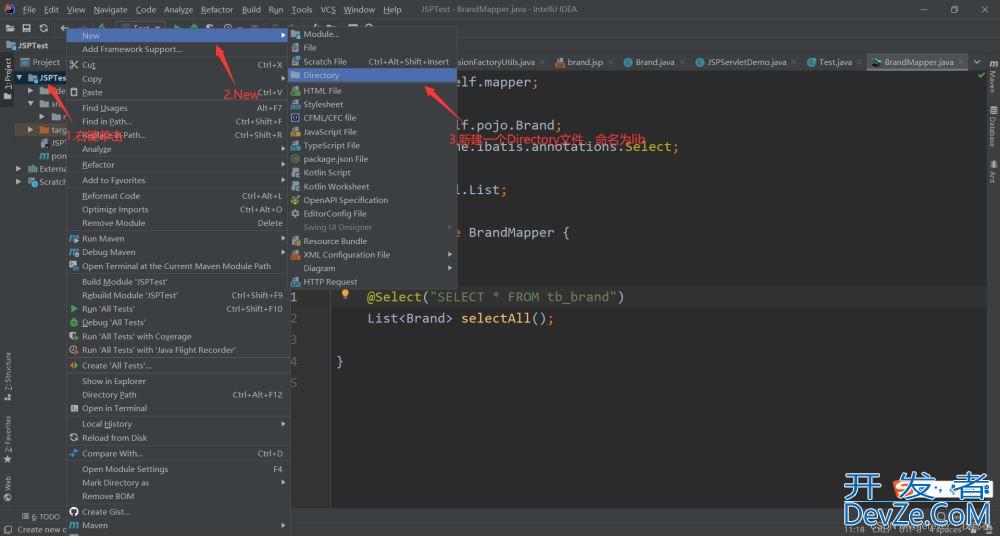
Task: Select Reformat Code
Action: coord(178,196)
